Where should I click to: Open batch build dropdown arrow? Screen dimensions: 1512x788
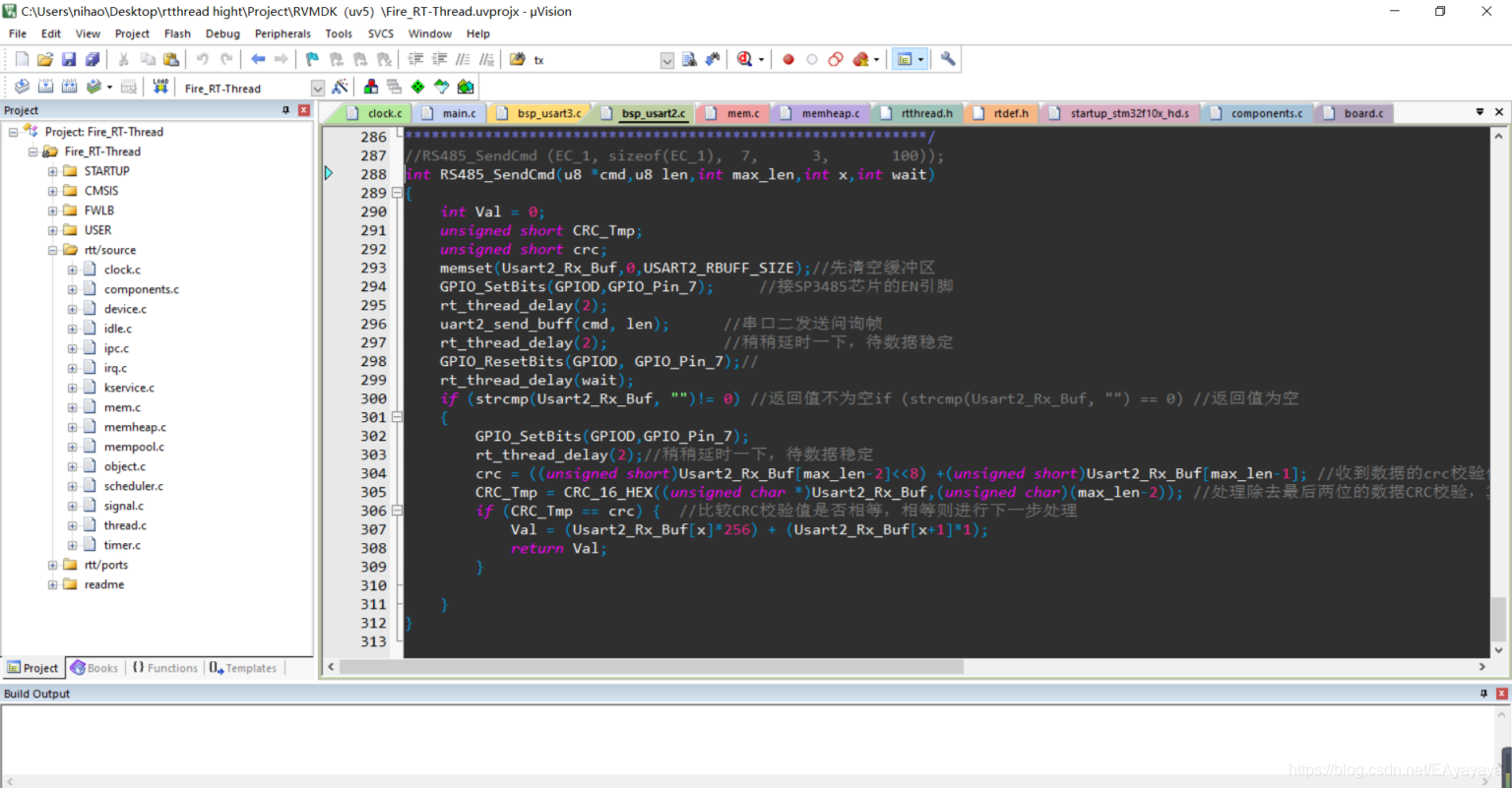point(109,87)
